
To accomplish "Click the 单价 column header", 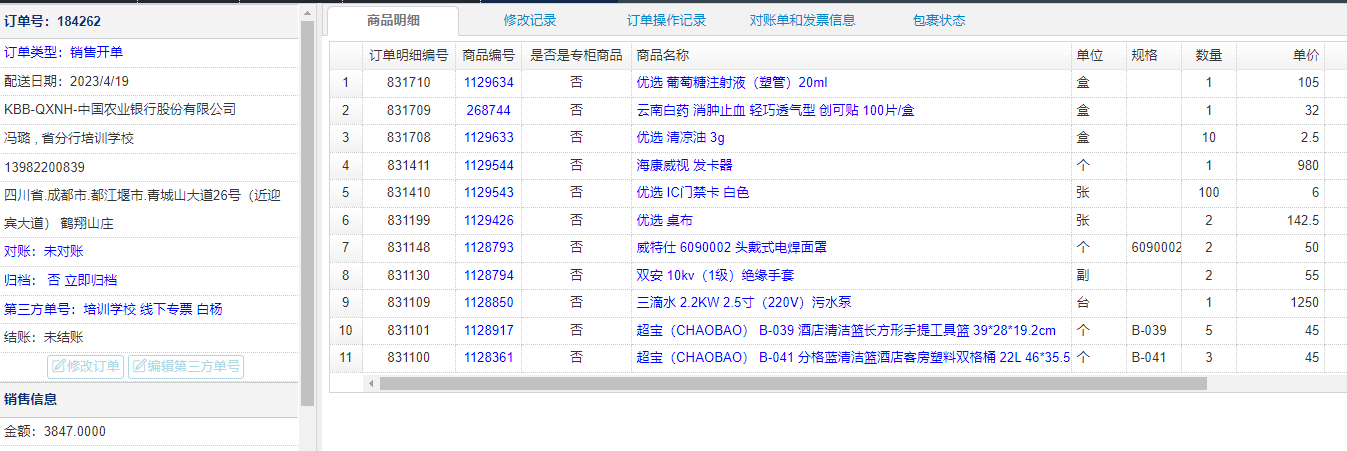I will pyautogui.click(x=1280, y=55).
